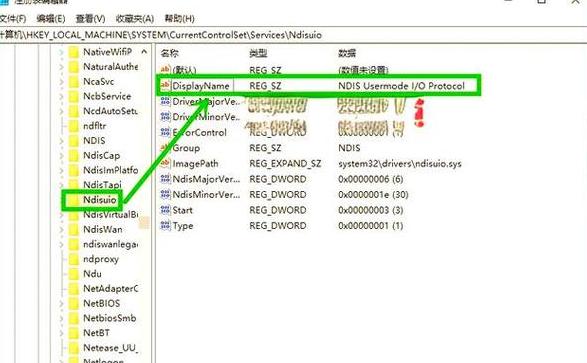Select the NetBIOS key folder icon
Viewport: 587px width, 363px height.
(74, 303)
